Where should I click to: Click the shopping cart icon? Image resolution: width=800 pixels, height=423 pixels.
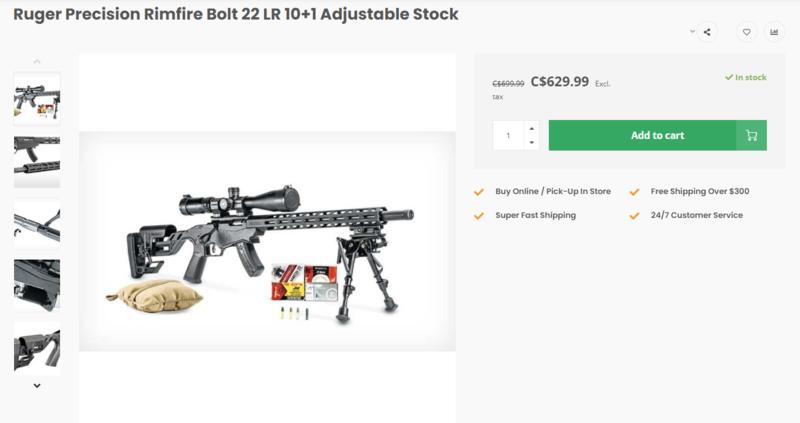pos(752,135)
